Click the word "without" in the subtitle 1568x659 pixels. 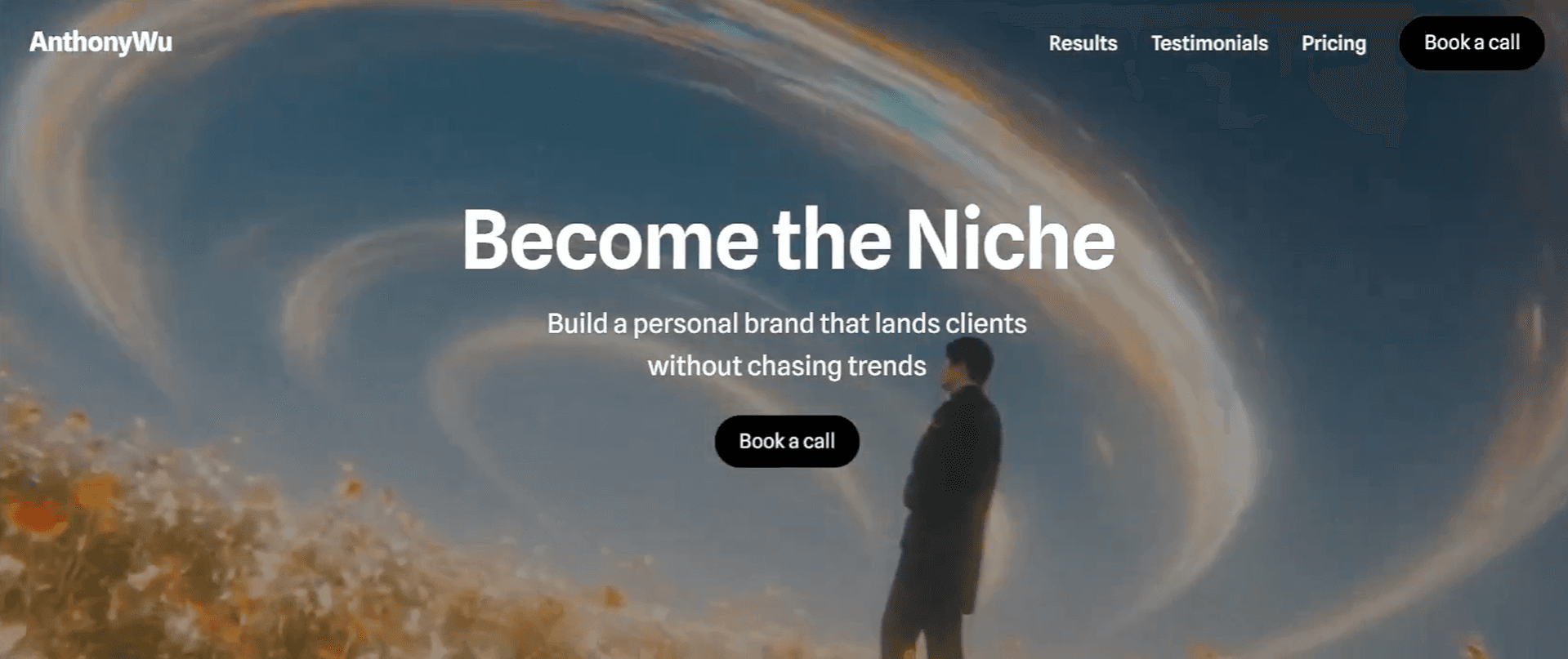click(x=695, y=366)
